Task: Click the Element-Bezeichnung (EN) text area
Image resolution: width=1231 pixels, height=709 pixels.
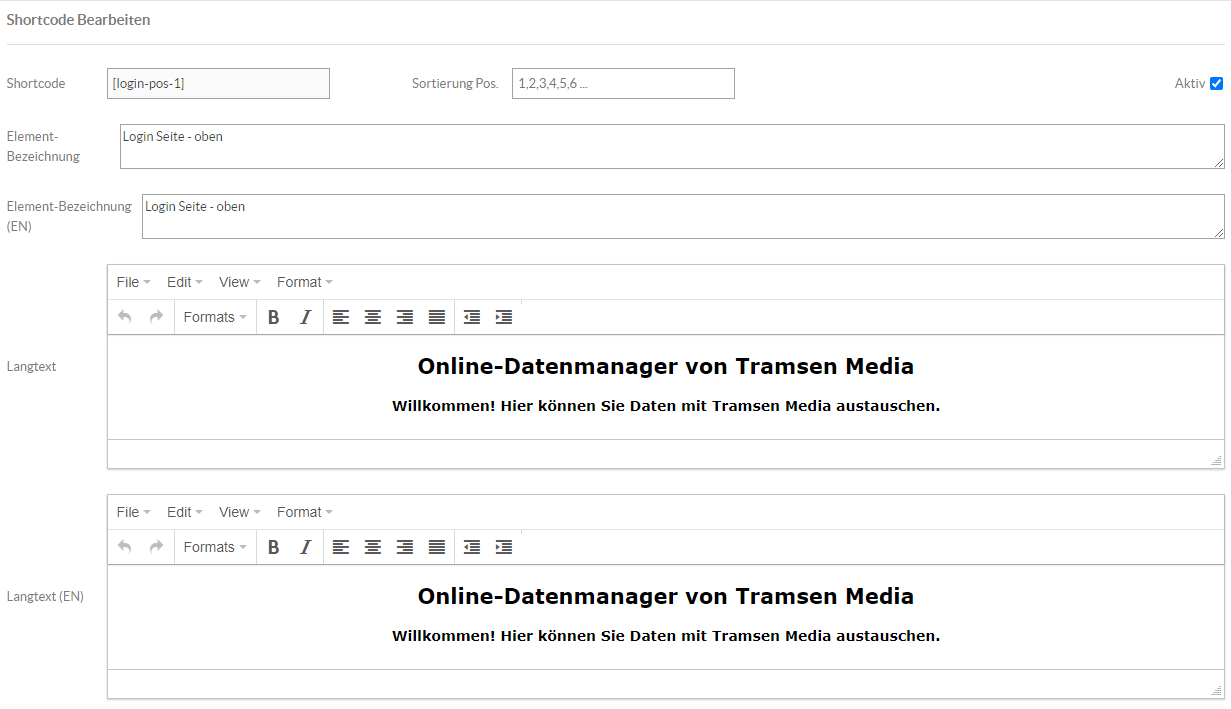Action: point(682,216)
